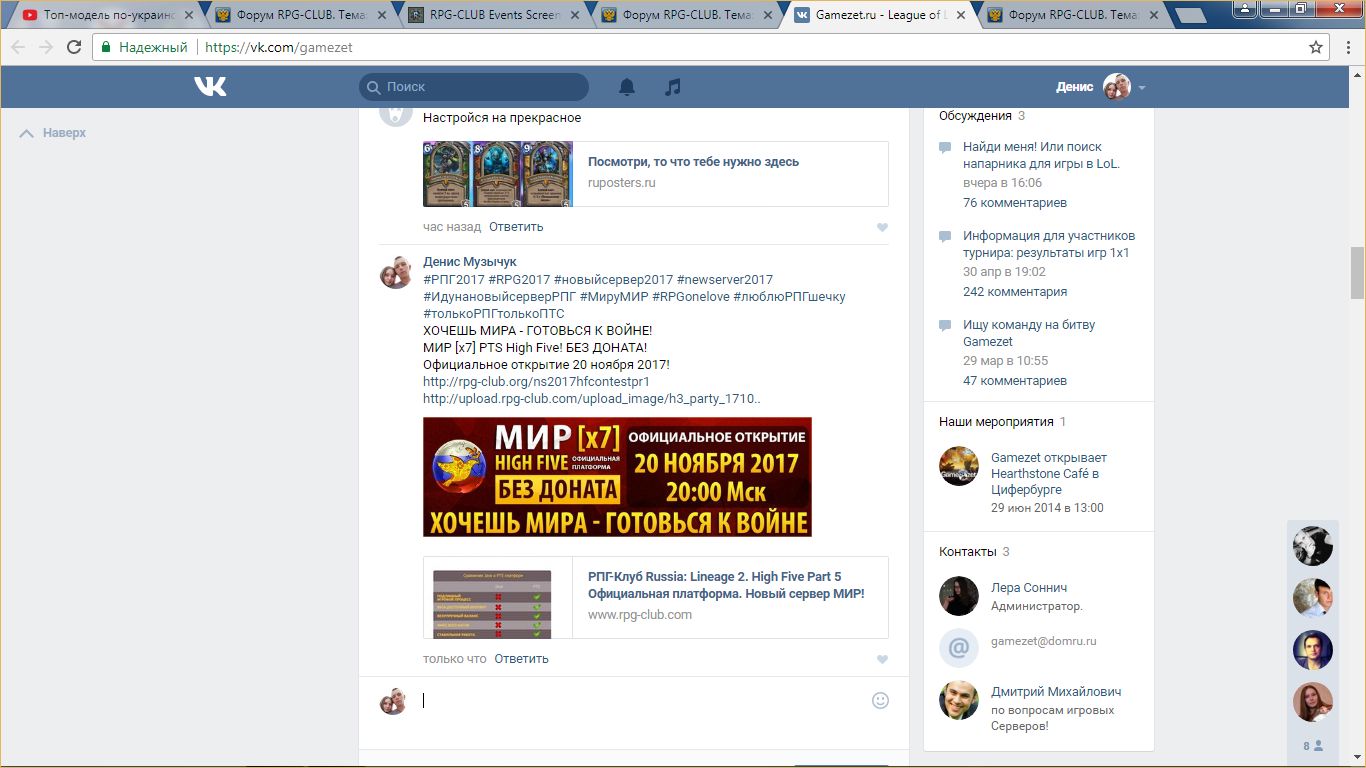Viewport: 1366px width, 768px height.
Task: Close the RPG-CLUB Events Screen tab
Action: 573,15
